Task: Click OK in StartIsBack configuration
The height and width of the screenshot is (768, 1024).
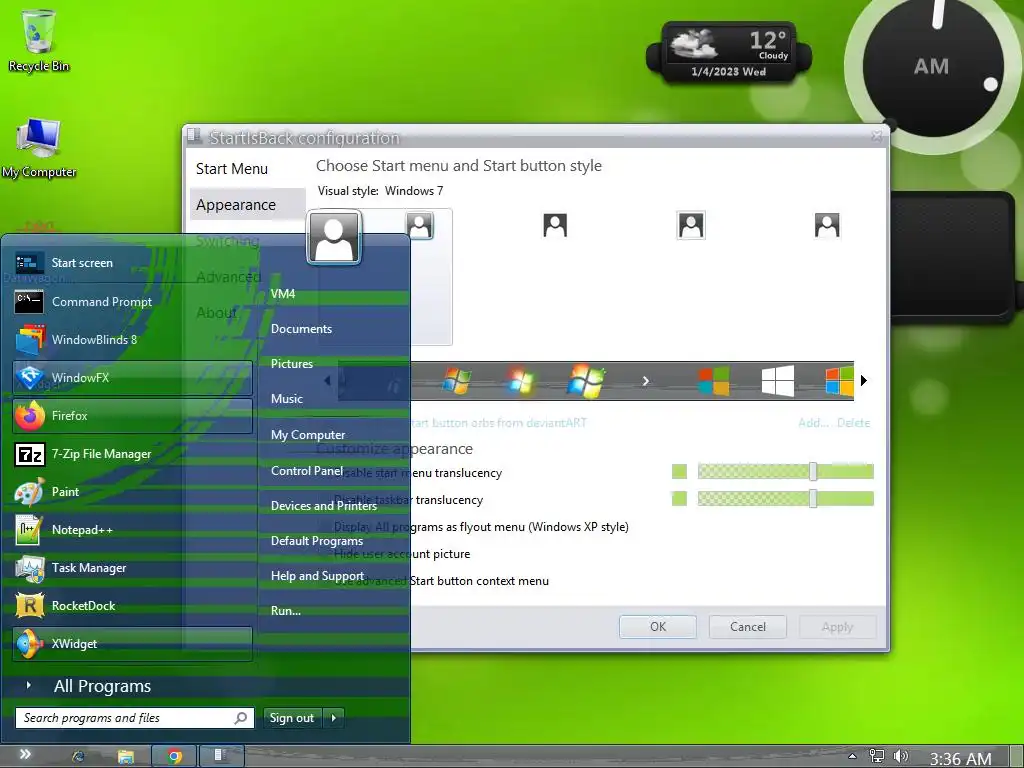Action: click(658, 627)
